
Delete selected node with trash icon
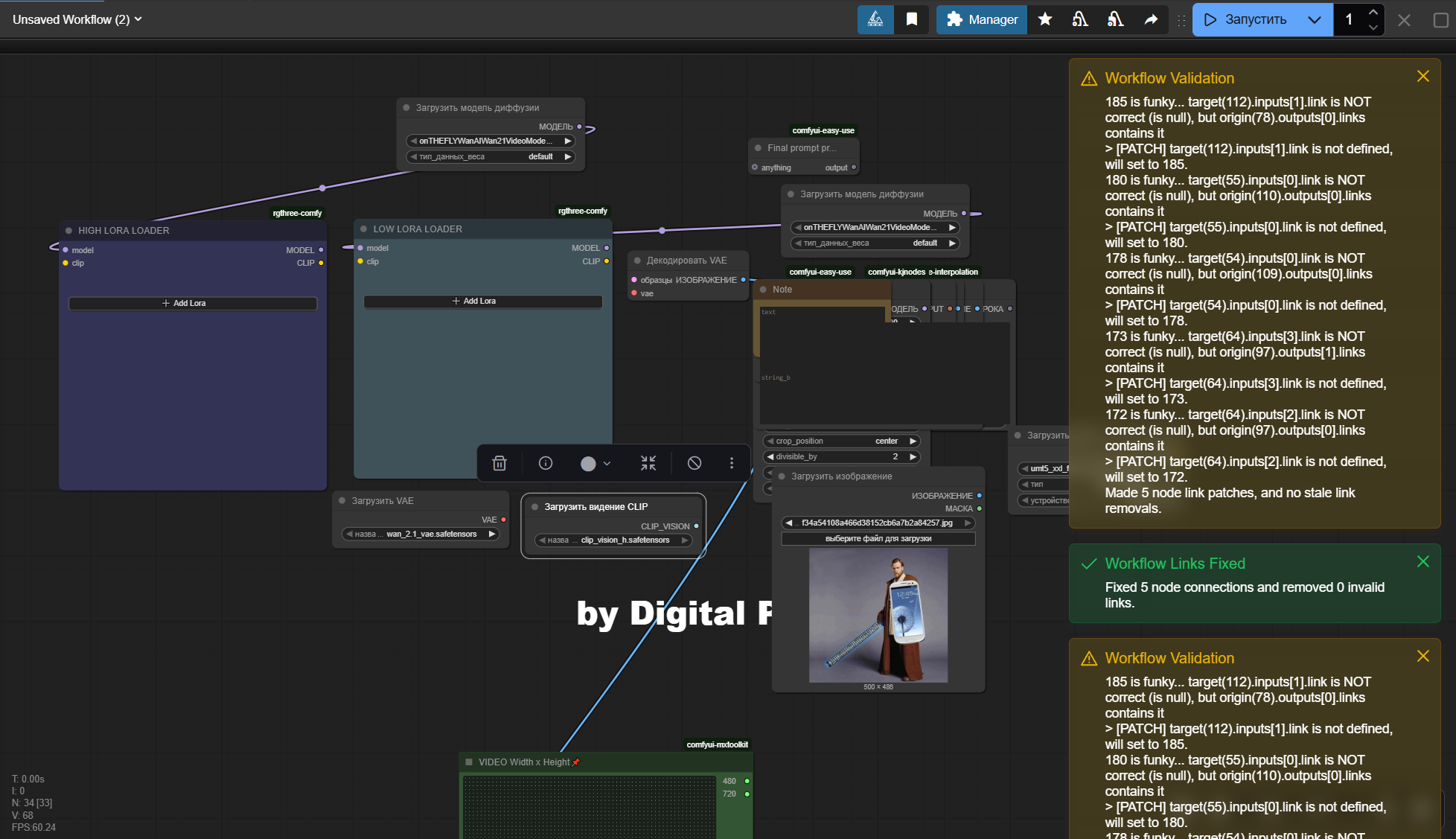click(499, 463)
